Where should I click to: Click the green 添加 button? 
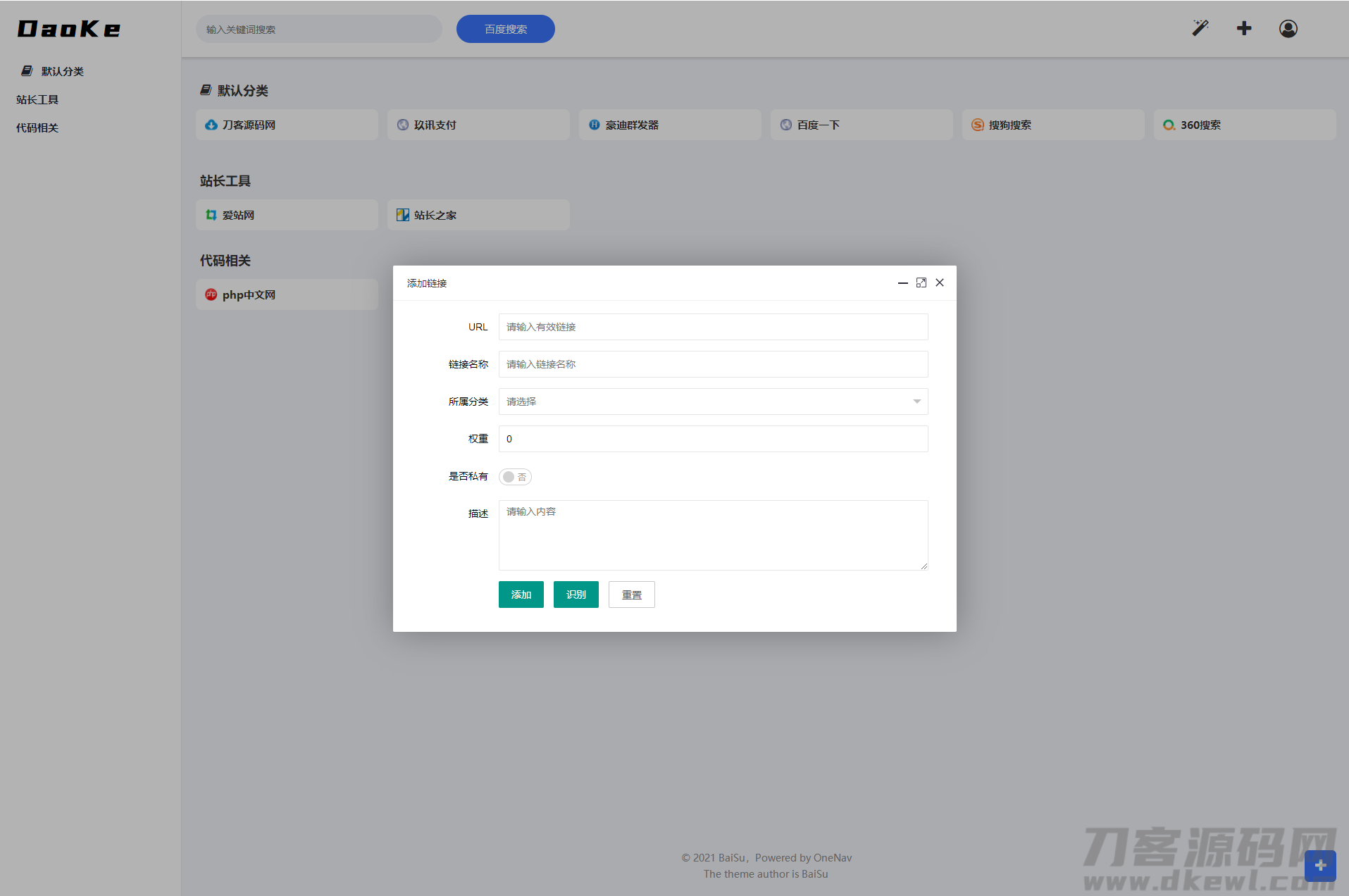(521, 595)
